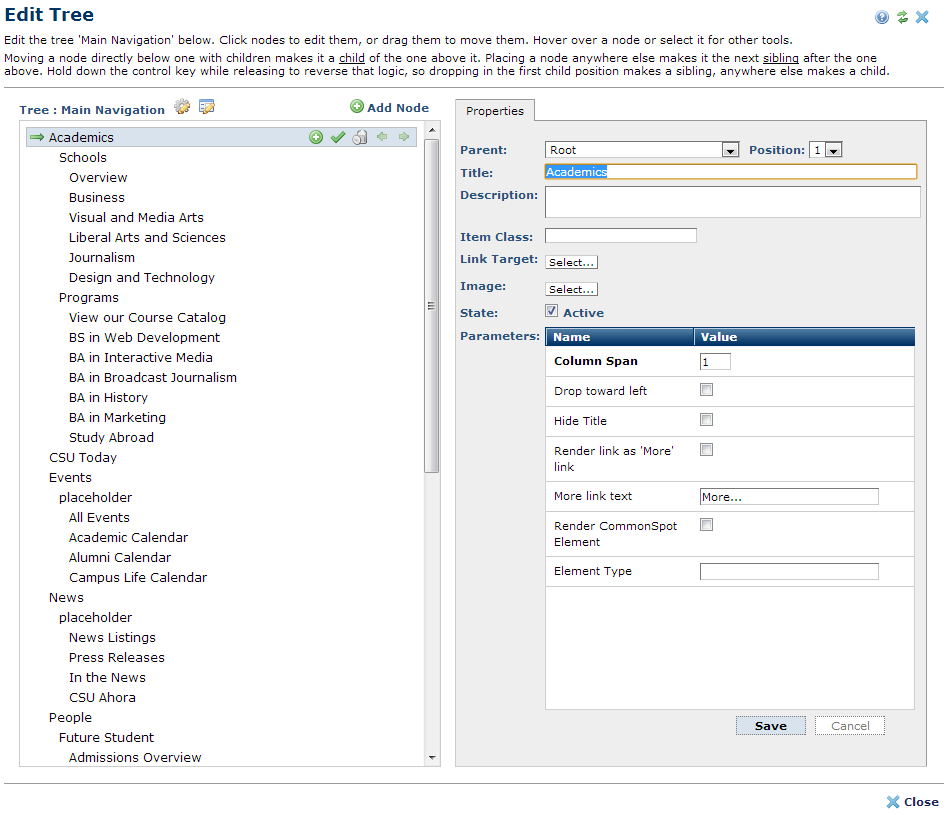Viewport: 946px width, 815px height.
Task: Click the edit tree notepad icon
Action: point(207,107)
